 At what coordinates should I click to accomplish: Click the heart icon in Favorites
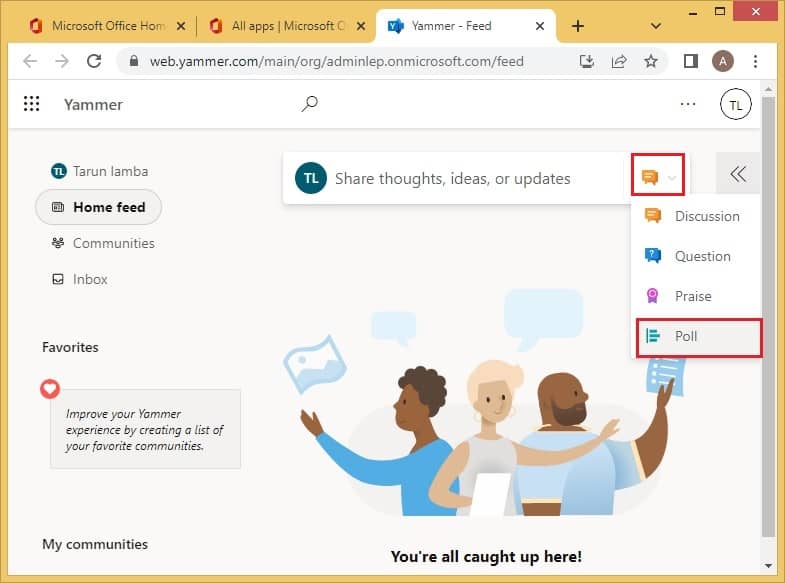[x=50, y=389]
